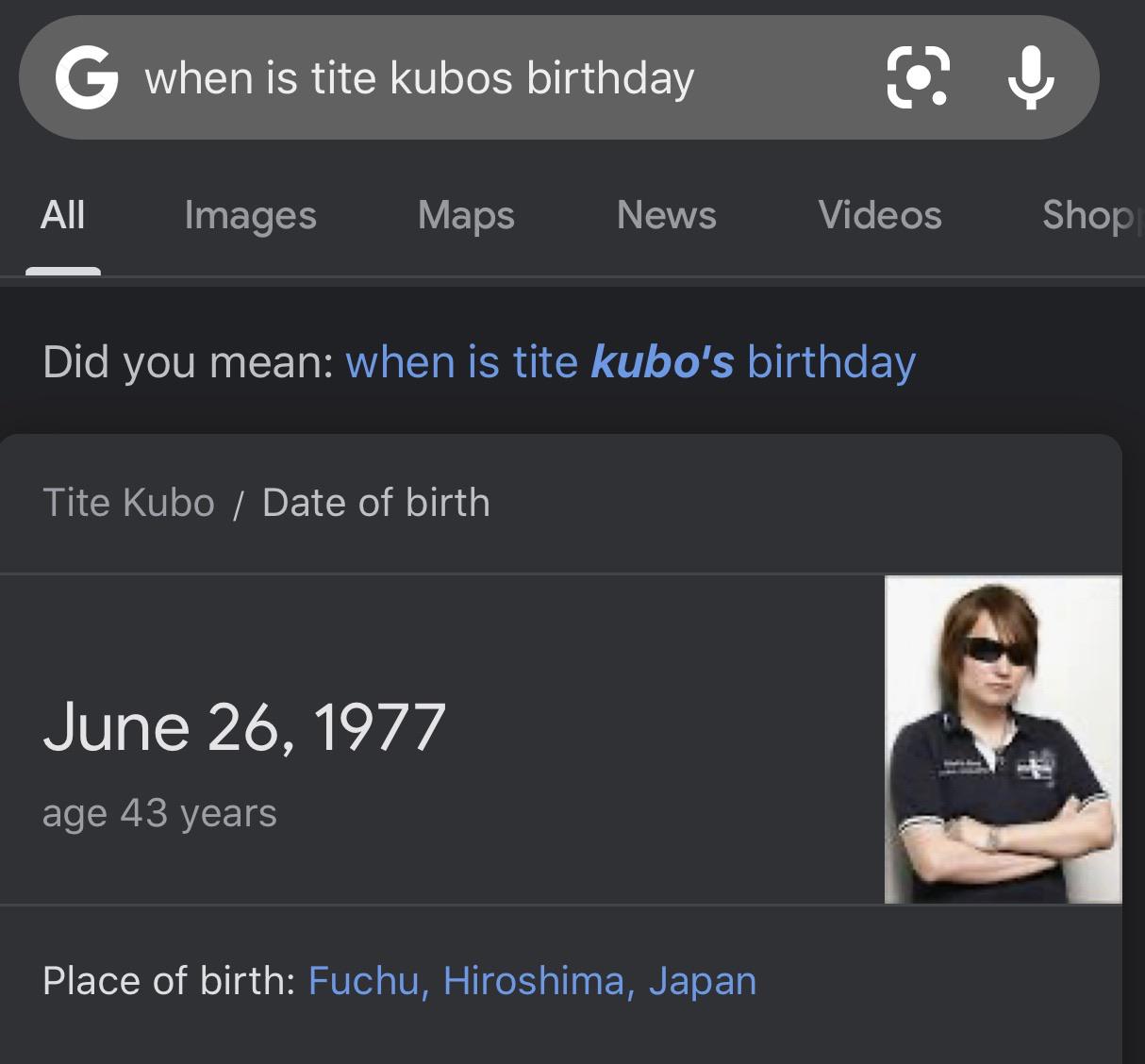The height and width of the screenshot is (1064, 1145).
Task: Switch to the Images tab
Action: (250, 215)
